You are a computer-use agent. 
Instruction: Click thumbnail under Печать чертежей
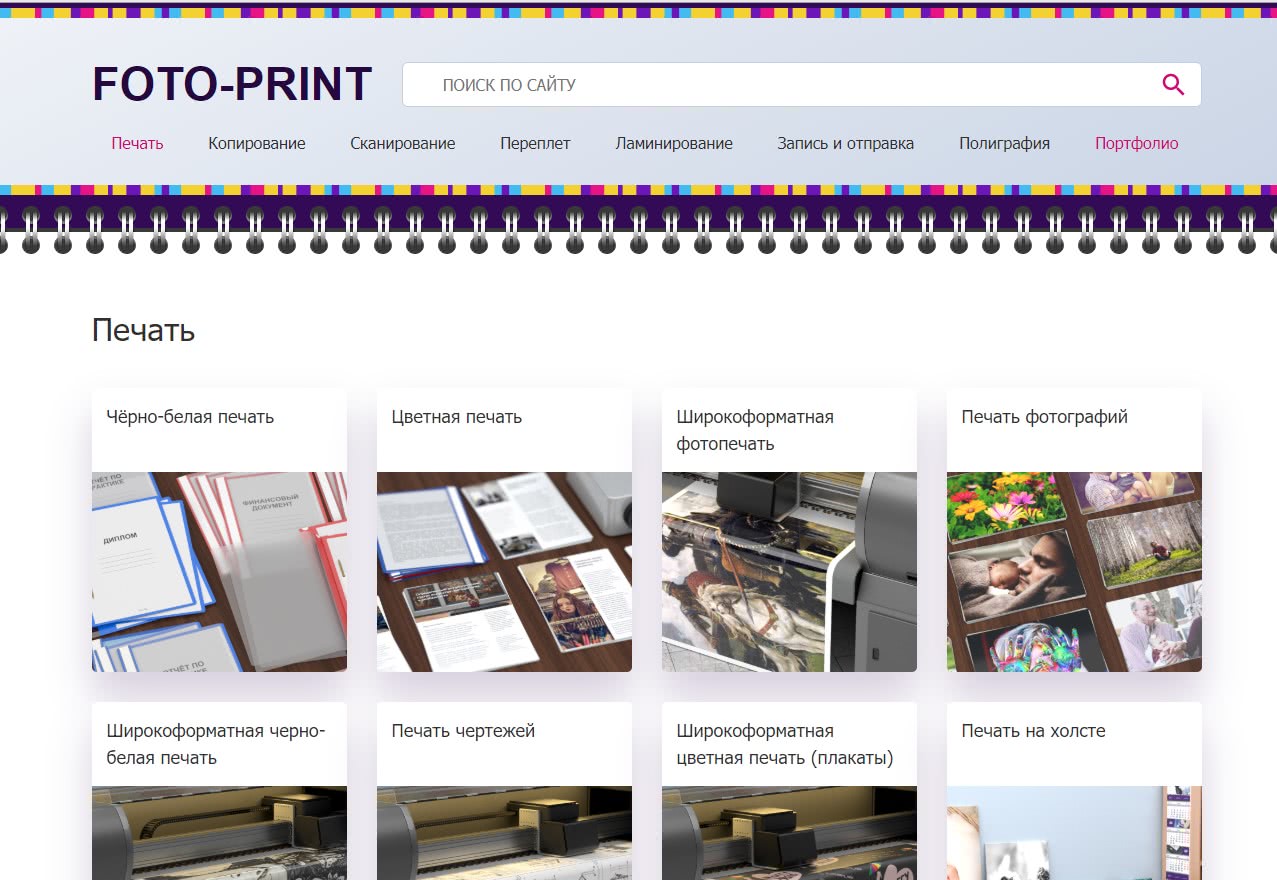pos(504,833)
